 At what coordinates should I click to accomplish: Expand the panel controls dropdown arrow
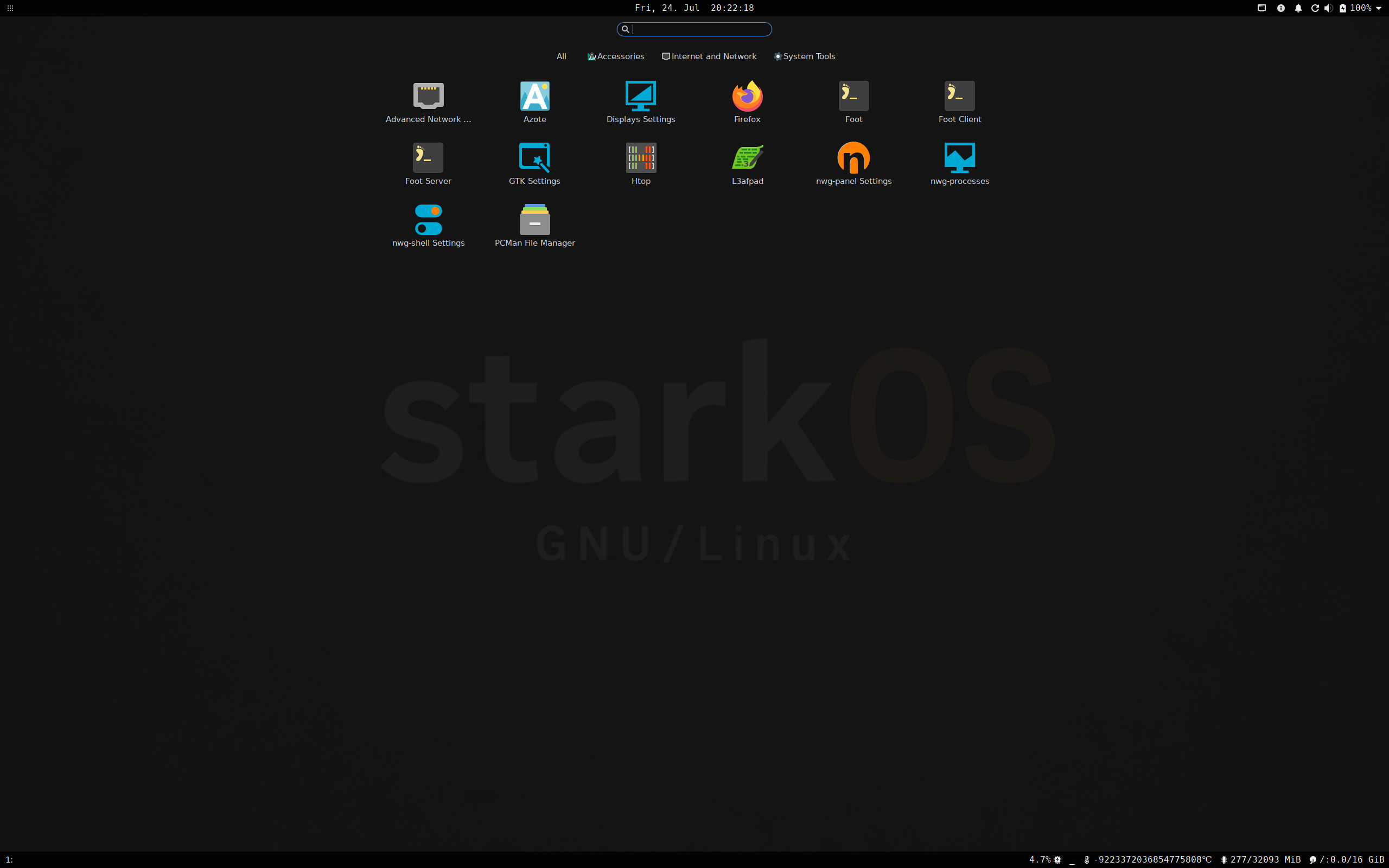[1379, 8]
